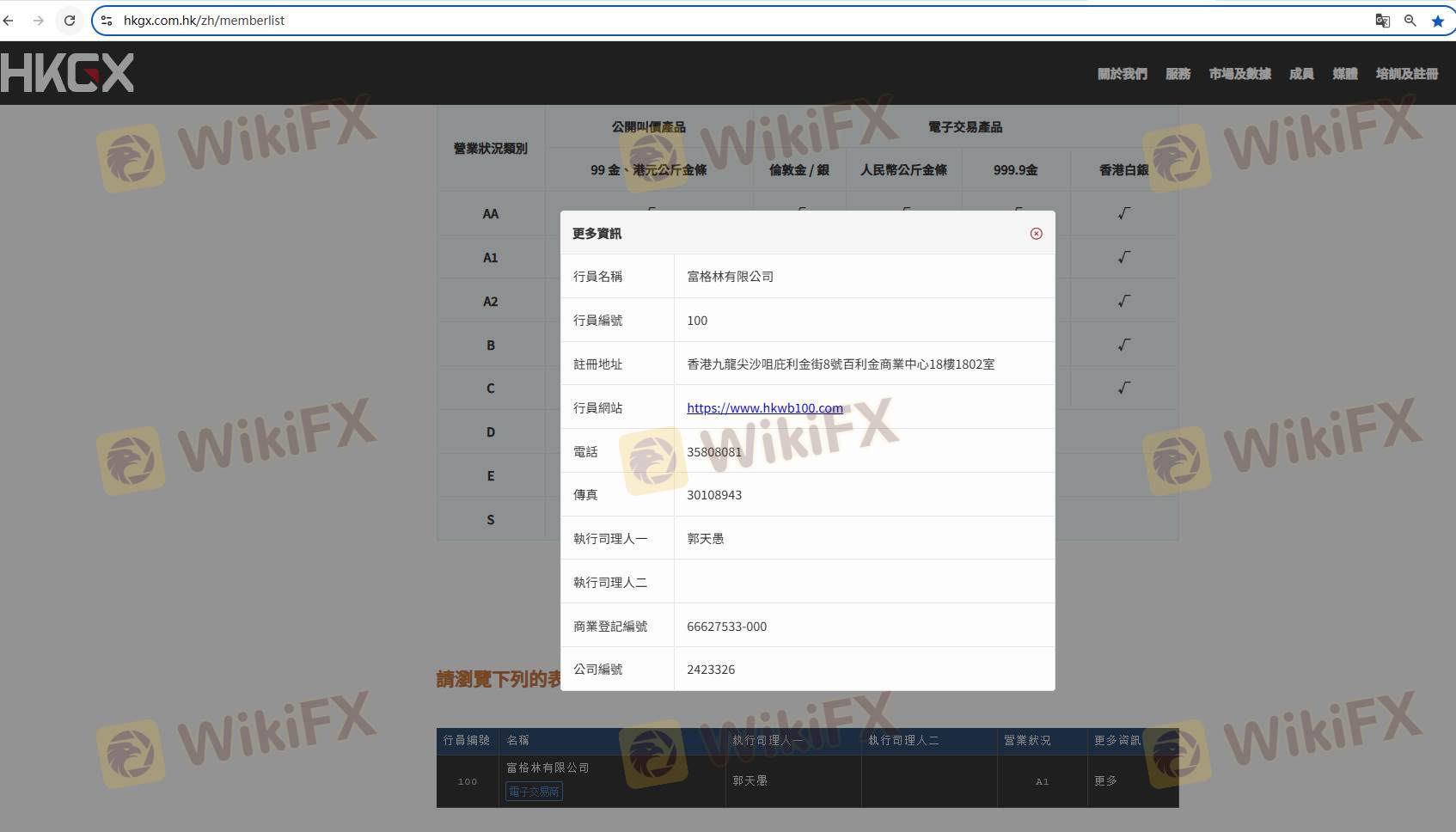1456x832 pixels.
Task: Click the 倫敦金 / 銀 column header
Action: [x=799, y=170]
